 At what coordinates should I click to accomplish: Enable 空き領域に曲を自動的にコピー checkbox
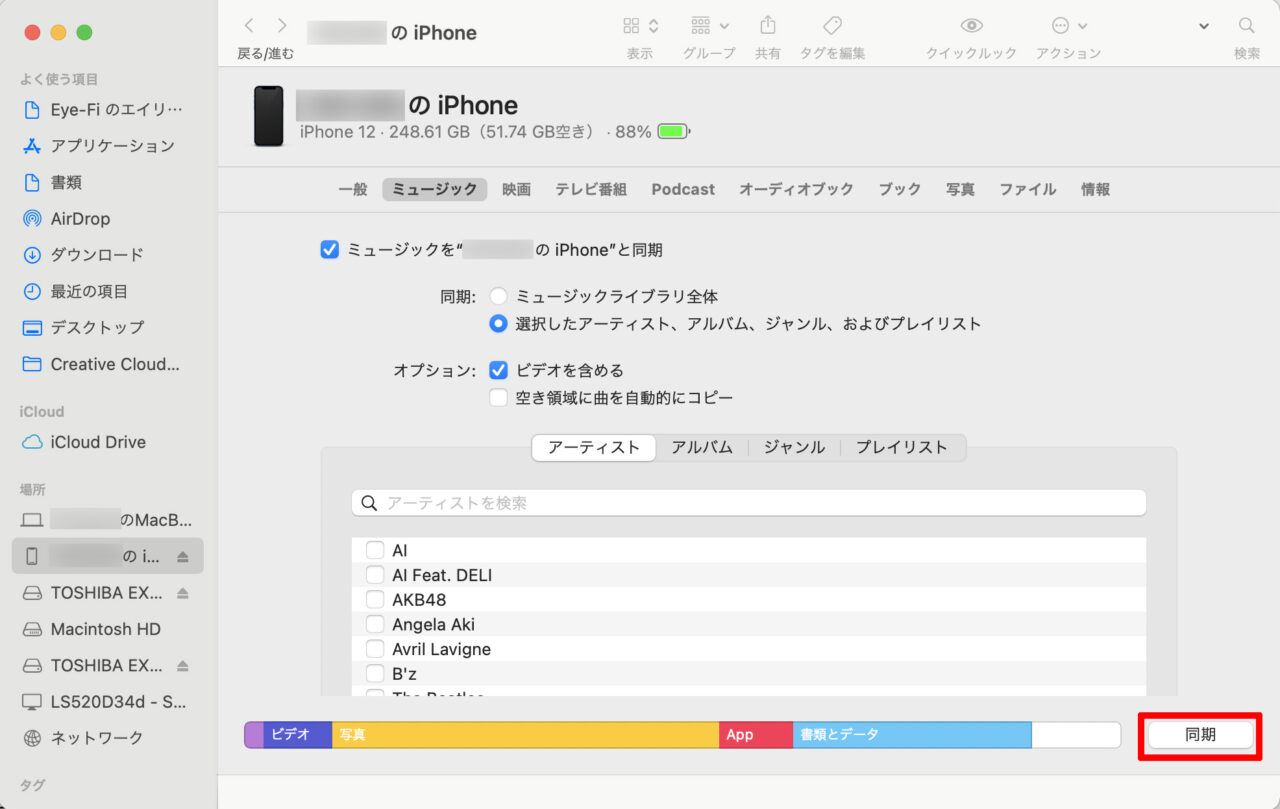(498, 398)
